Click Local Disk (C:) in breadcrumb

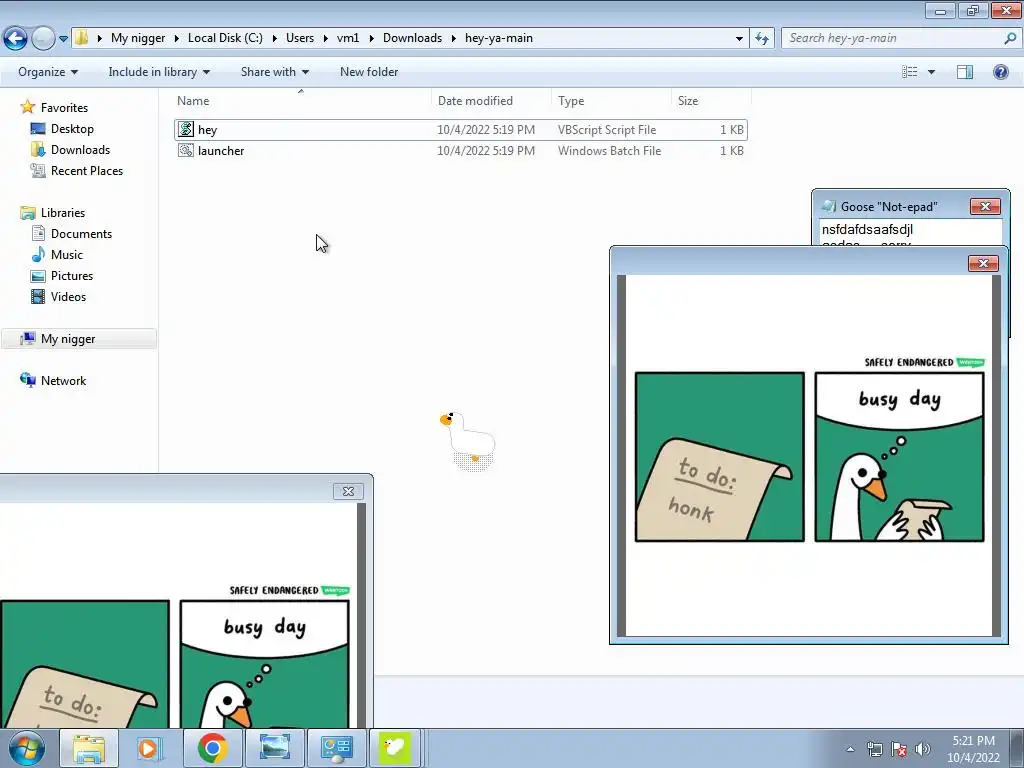[225, 38]
